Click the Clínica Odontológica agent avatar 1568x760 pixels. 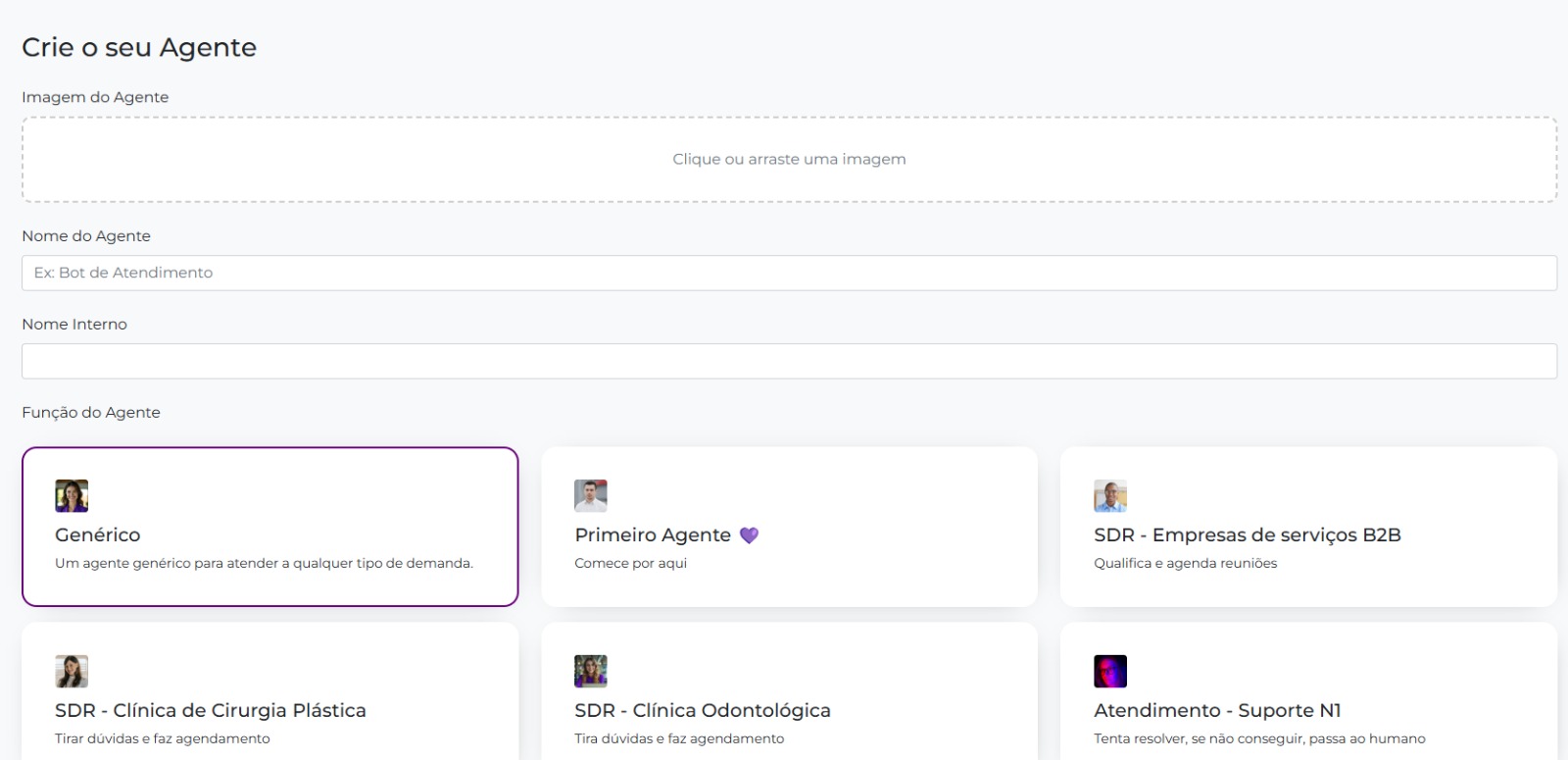591,672
